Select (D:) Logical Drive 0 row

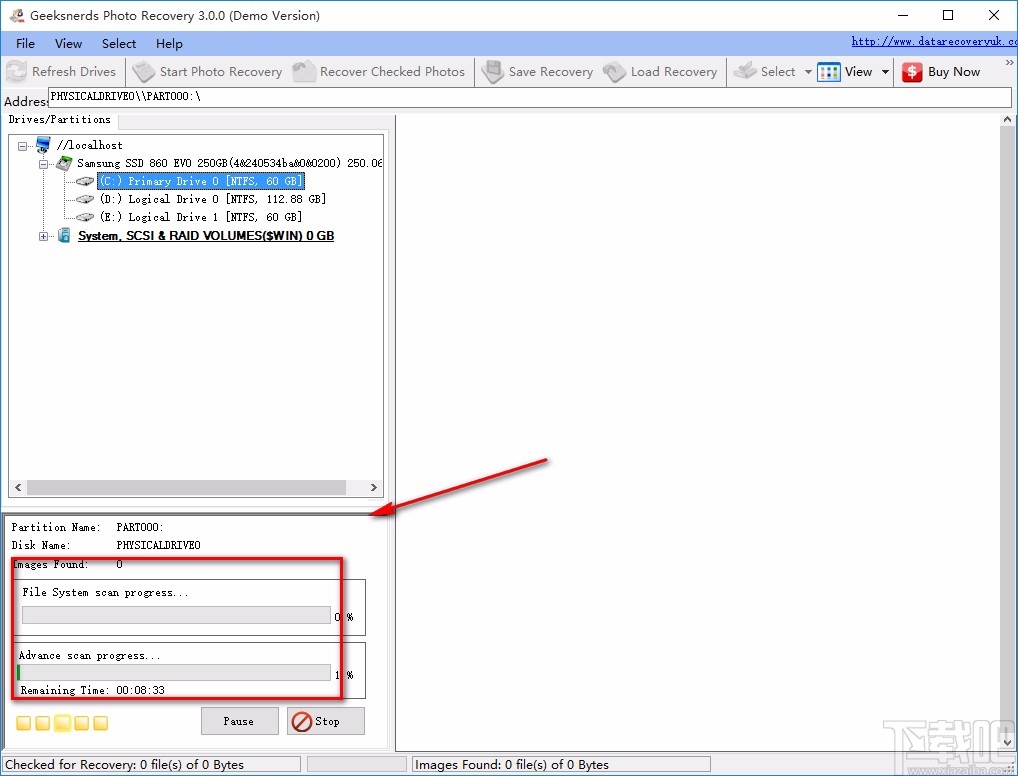click(213, 199)
